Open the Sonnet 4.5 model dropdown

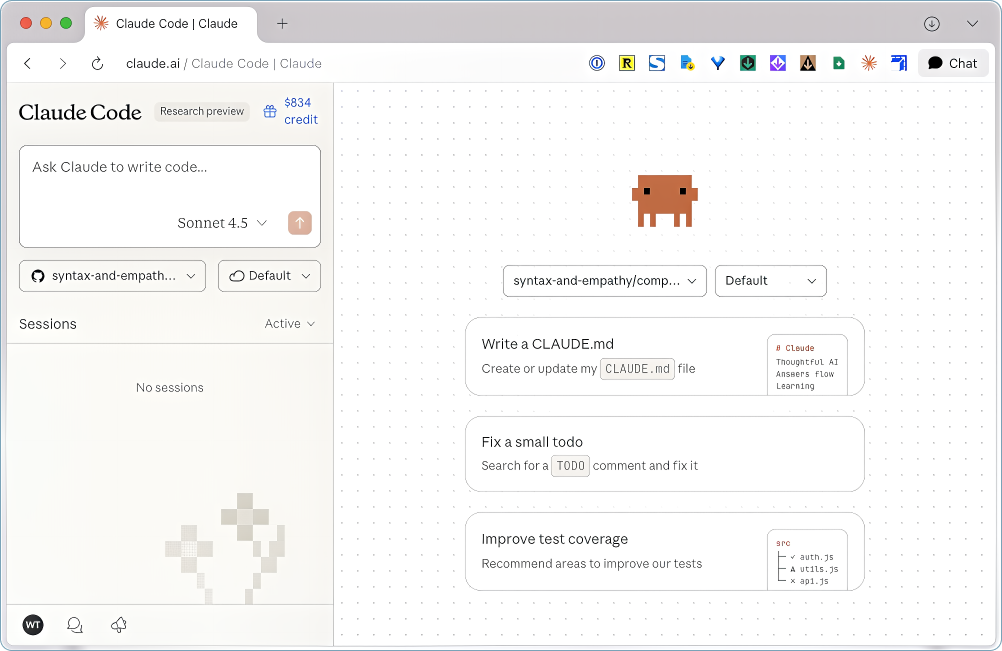coord(222,223)
